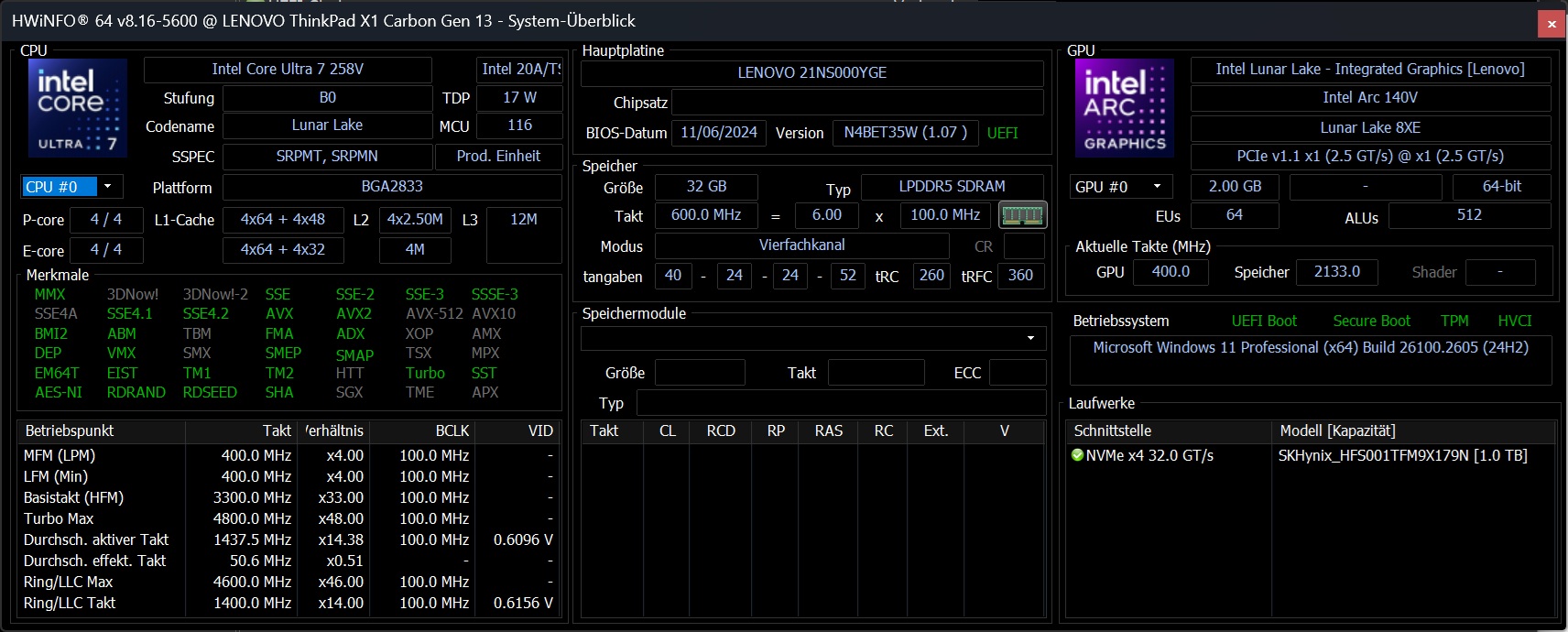Click the memory size 32 GB value
The image size is (1568, 632).
[706, 187]
